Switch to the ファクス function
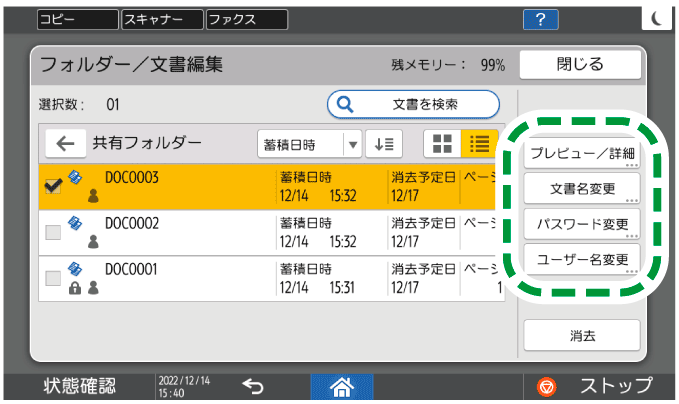 tap(247, 19)
